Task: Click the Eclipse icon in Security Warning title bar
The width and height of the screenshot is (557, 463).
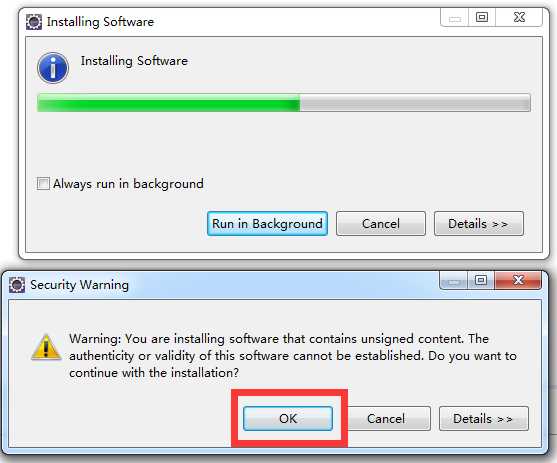Action: pos(17,285)
